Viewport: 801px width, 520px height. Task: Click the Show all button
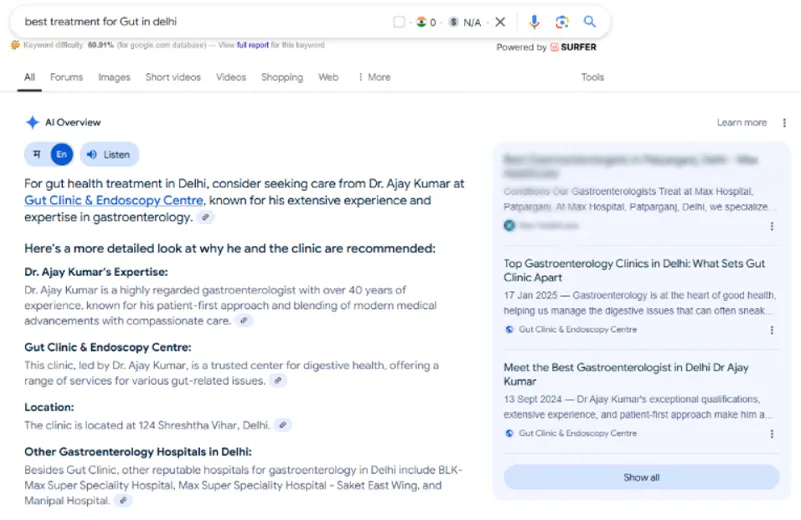(x=641, y=477)
